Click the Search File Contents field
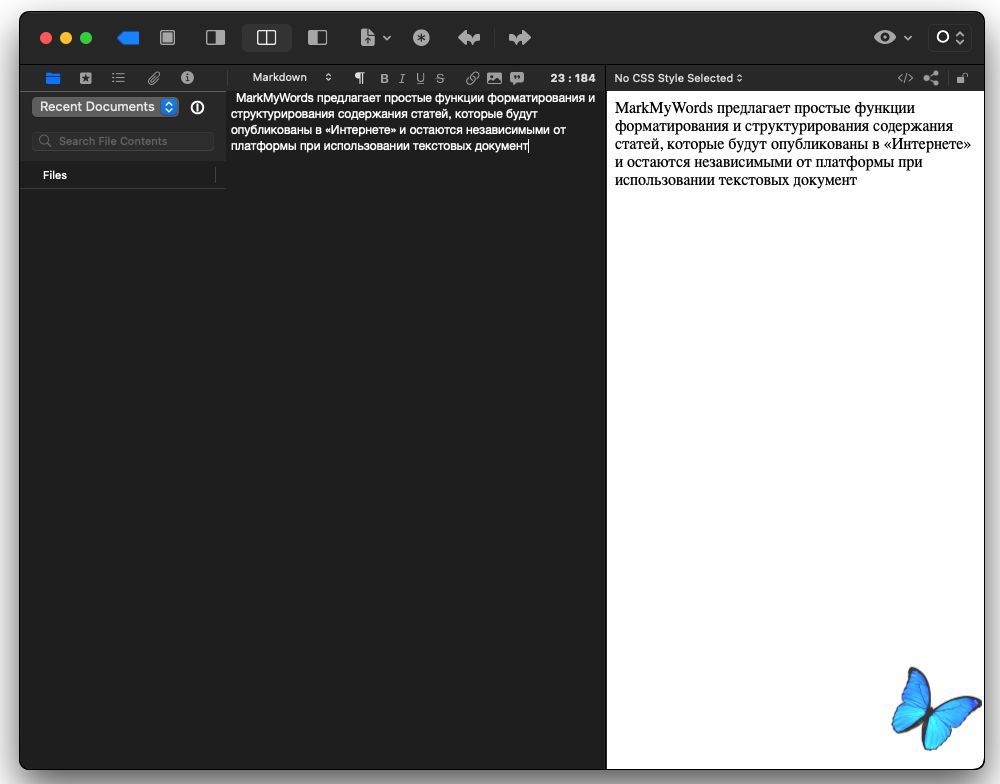The image size is (1000, 784). coord(123,141)
